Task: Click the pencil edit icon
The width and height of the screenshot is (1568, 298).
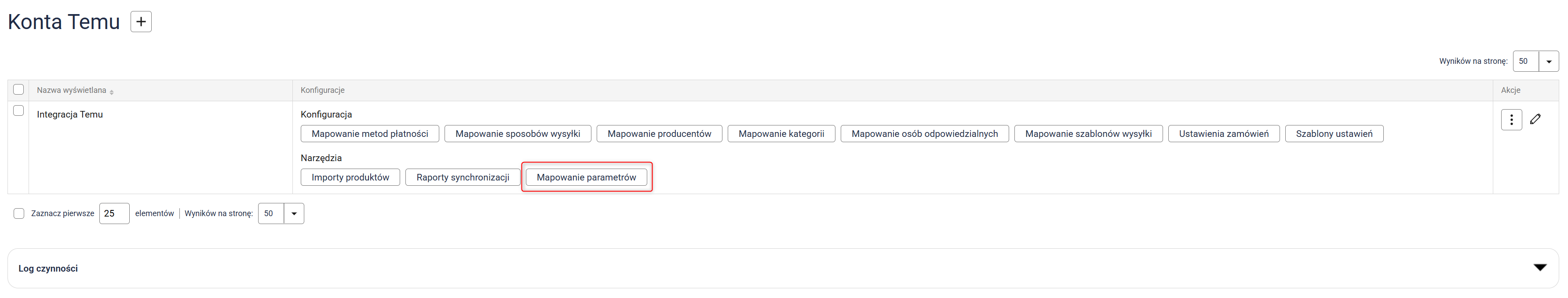Action: tap(1535, 119)
